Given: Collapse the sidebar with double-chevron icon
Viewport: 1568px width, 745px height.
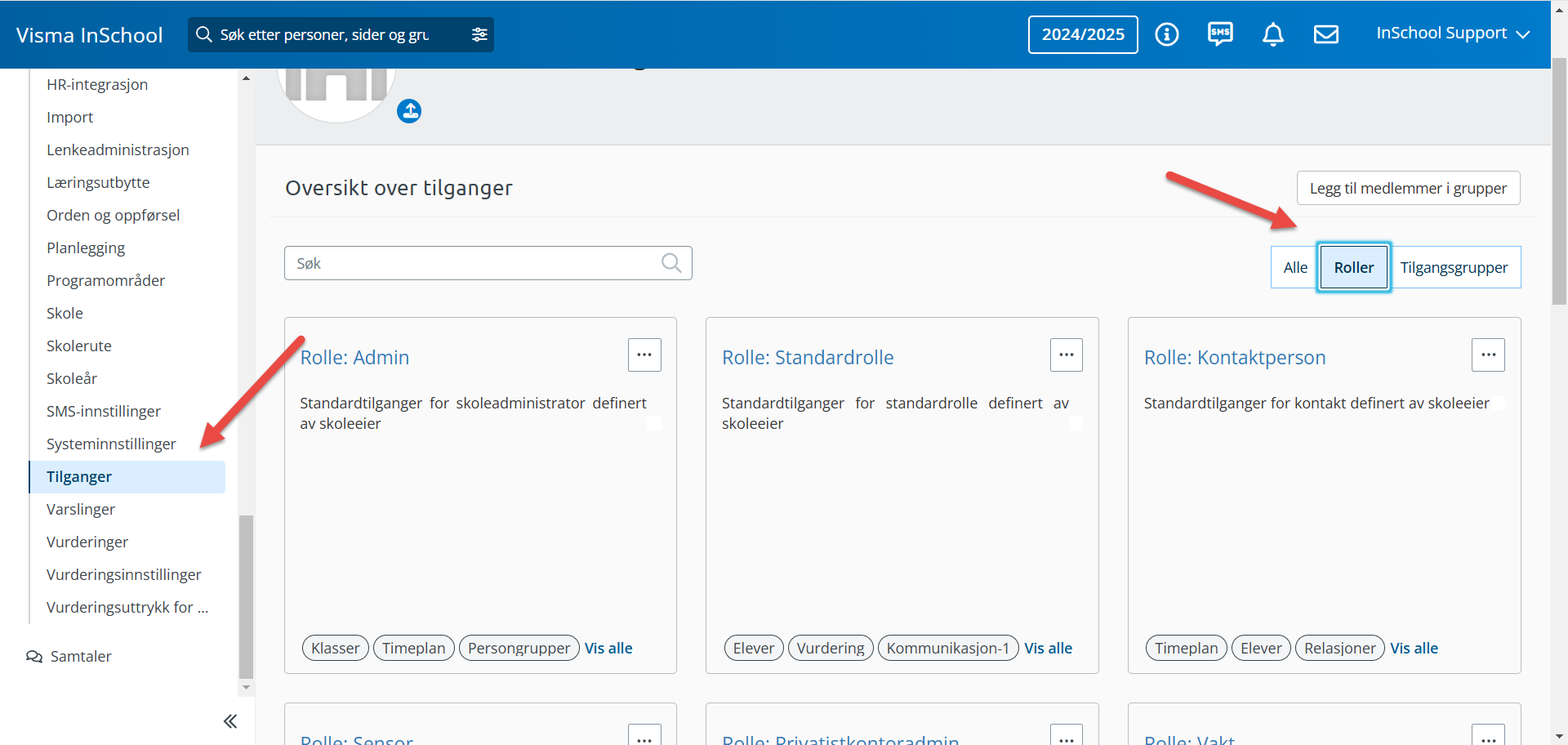Looking at the screenshot, I should [x=230, y=720].
